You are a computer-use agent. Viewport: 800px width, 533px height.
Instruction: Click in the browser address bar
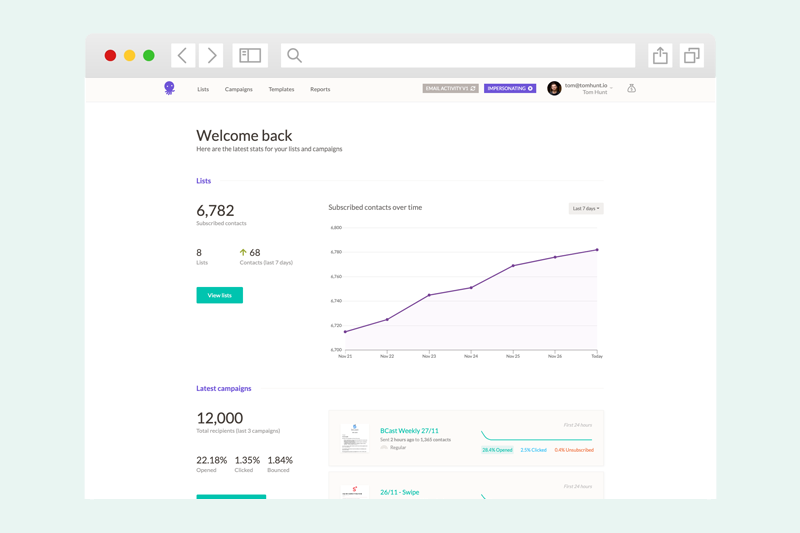[458, 55]
